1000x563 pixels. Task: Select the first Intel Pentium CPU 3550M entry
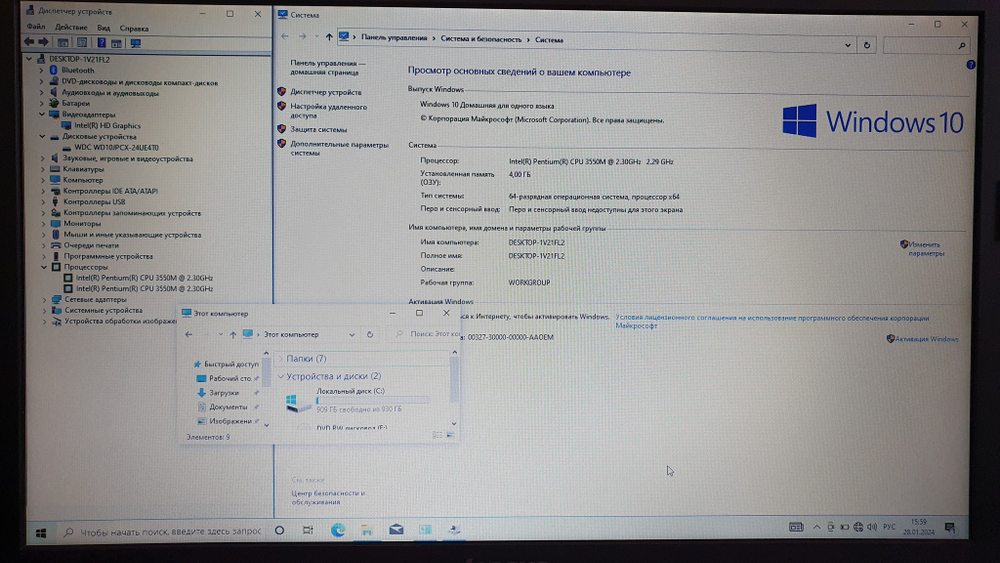[144, 278]
